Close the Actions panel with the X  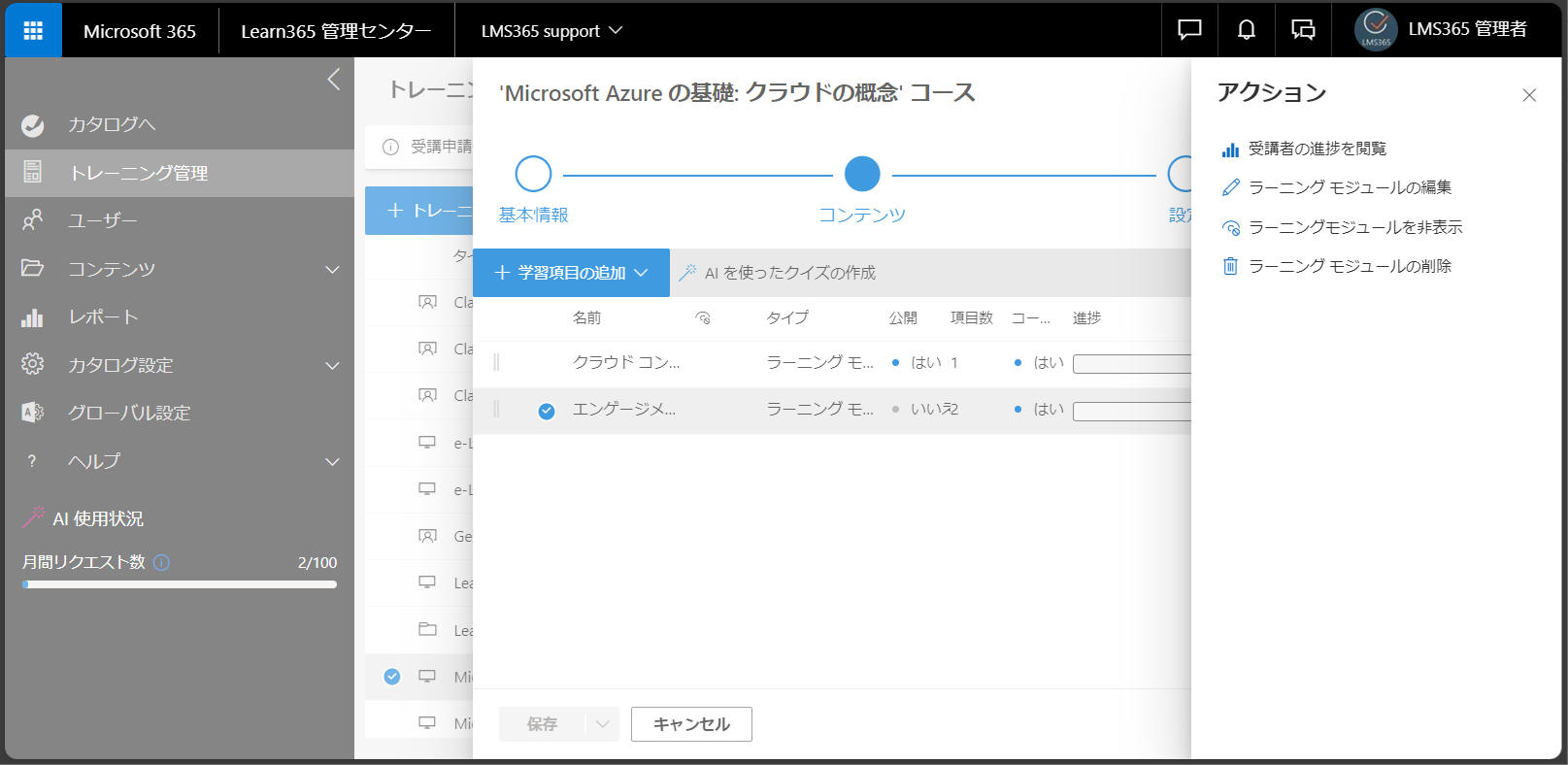click(x=1529, y=95)
